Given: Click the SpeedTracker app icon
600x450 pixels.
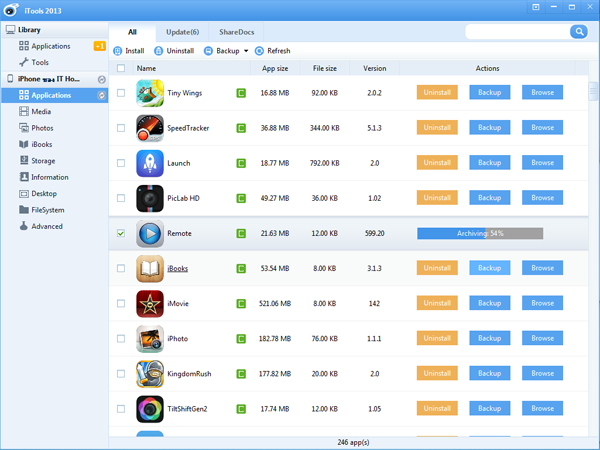Looking at the screenshot, I should click(150, 128).
